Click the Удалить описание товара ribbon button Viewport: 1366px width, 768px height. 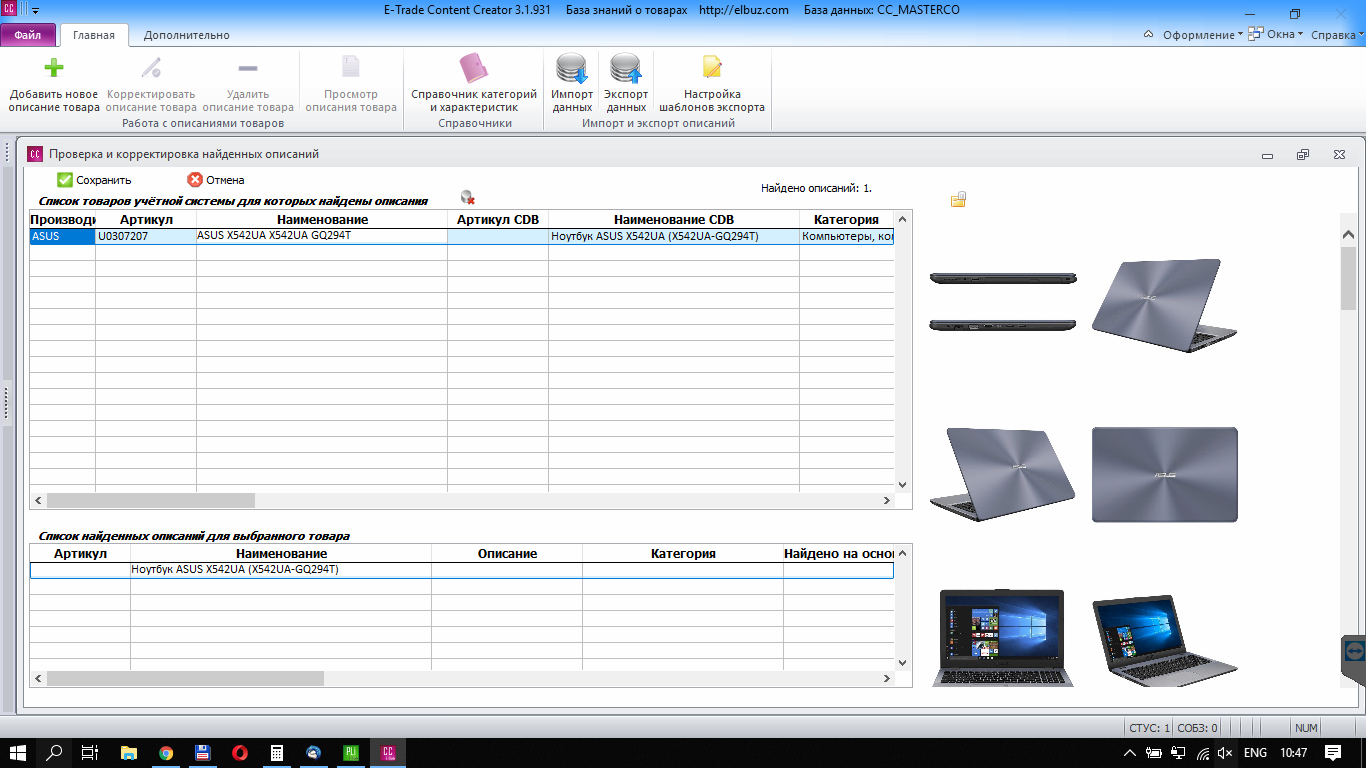coord(248,84)
